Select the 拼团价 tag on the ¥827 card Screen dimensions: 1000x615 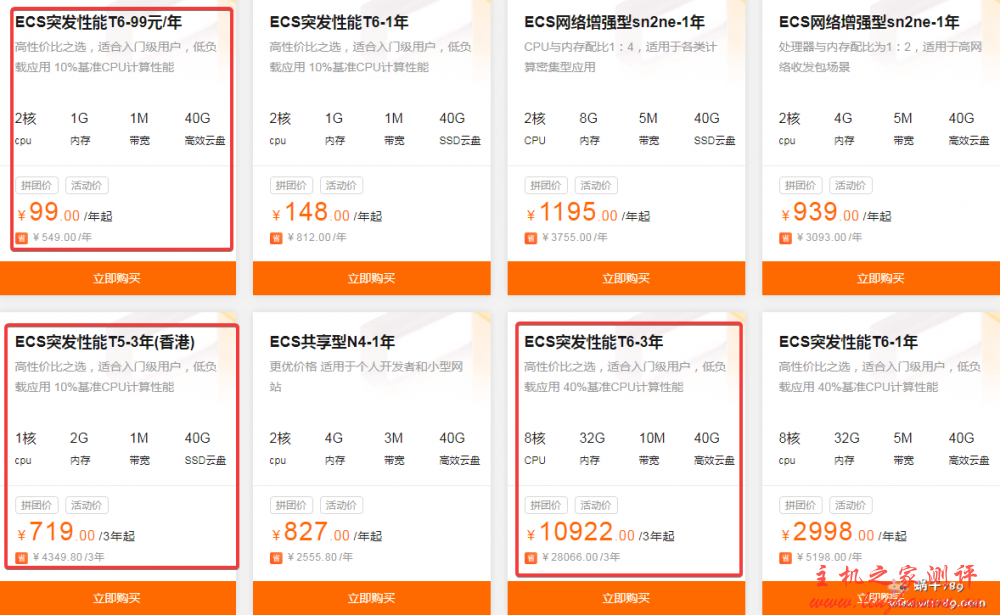click(291, 505)
